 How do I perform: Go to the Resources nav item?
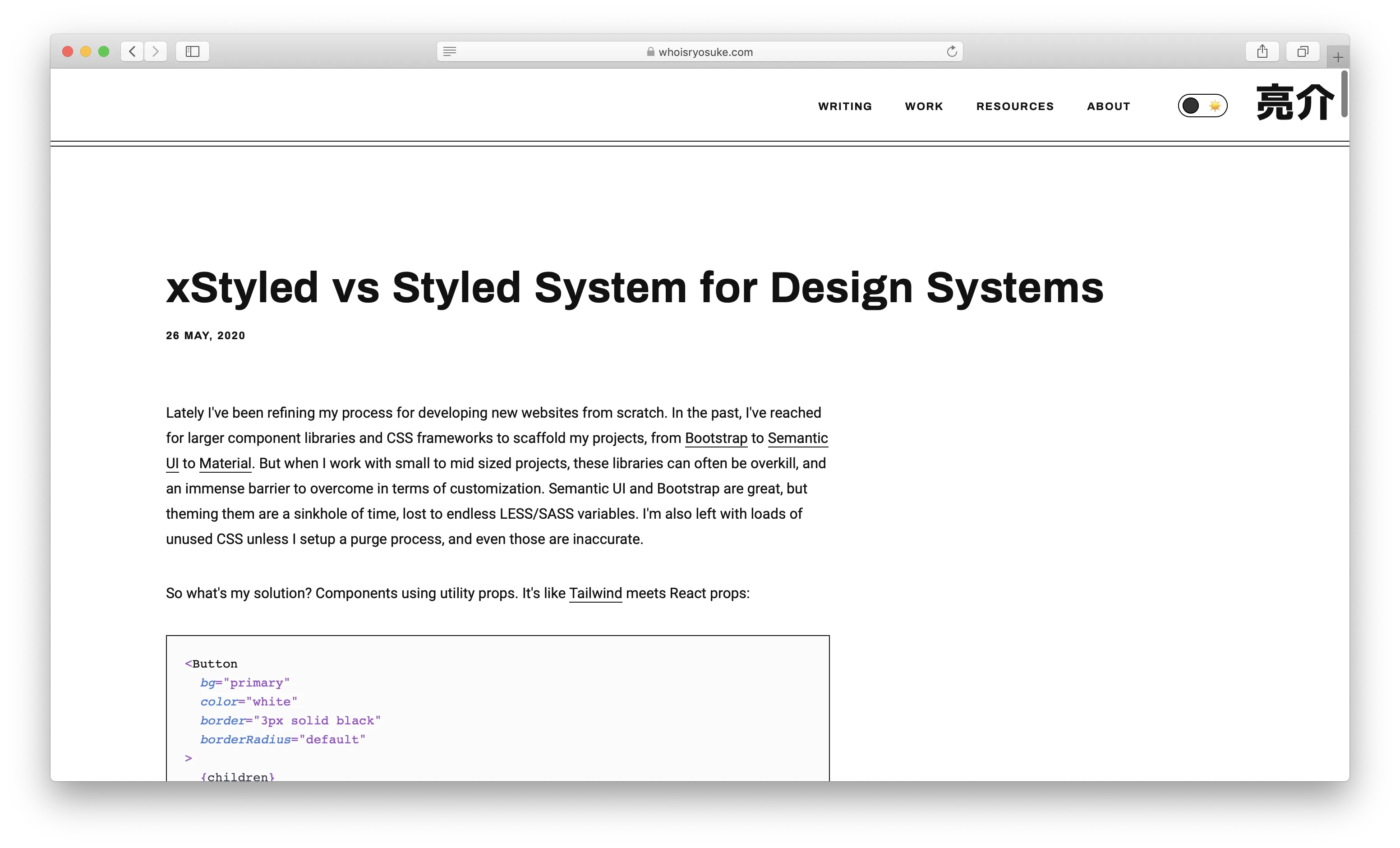click(1015, 106)
